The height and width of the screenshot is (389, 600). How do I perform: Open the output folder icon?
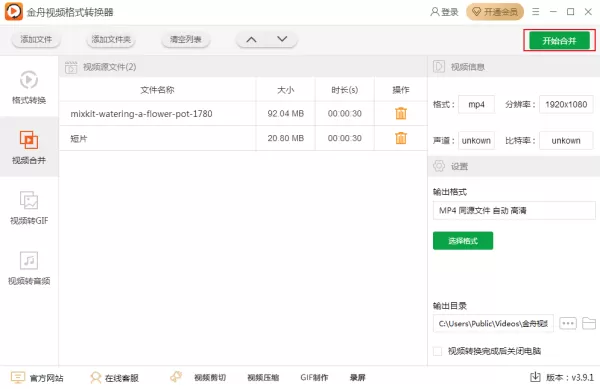tap(589, 323)
